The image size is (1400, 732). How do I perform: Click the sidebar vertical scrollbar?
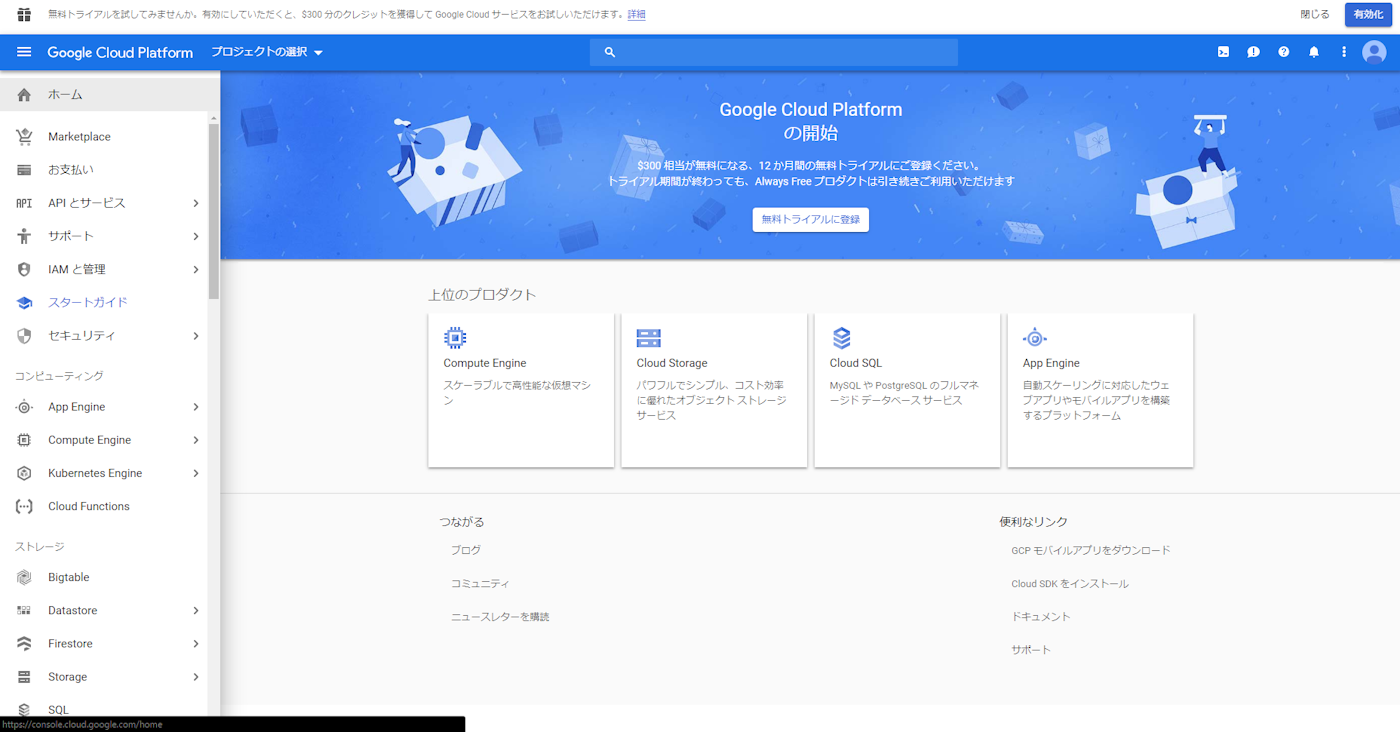tap(213, 210)
